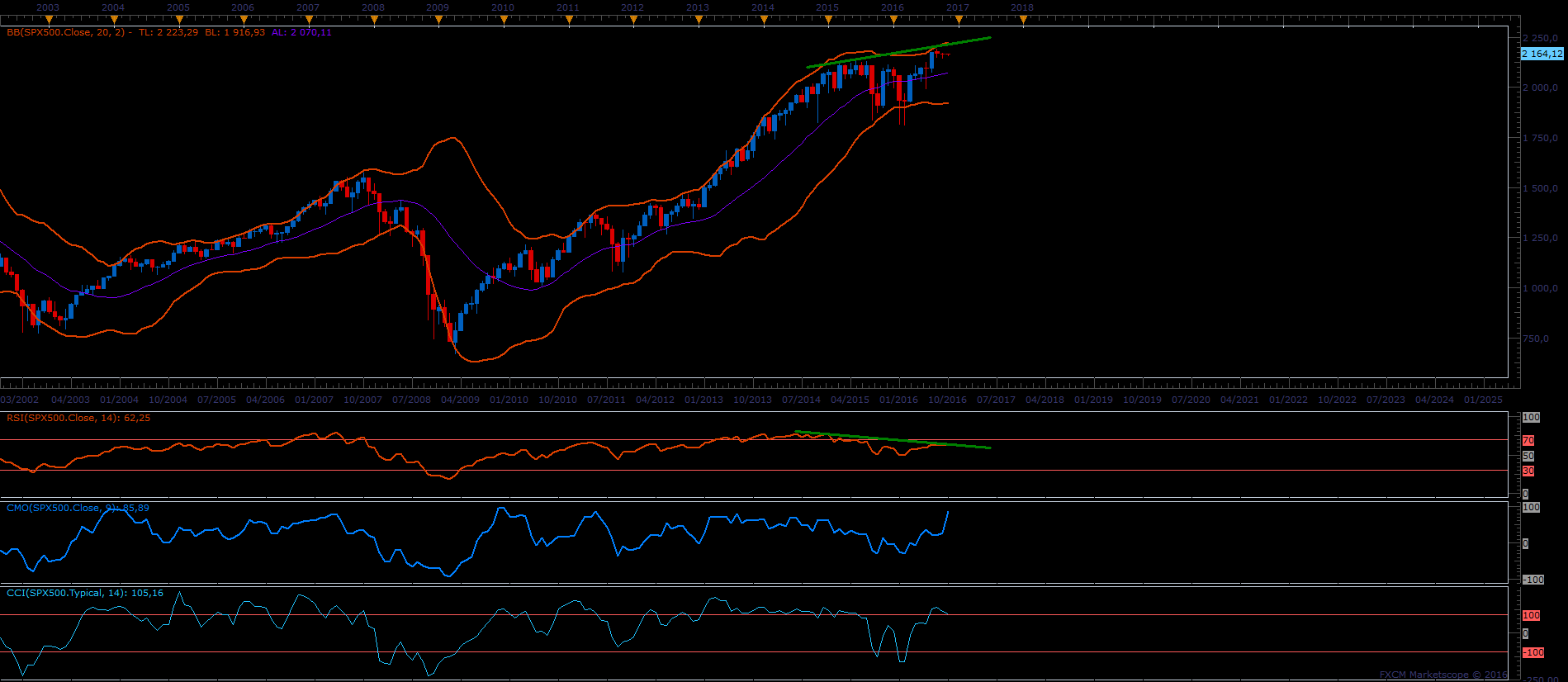This screenshot has height=682, width=1568.
Task: Click the current price tag 2 164,12
Action: (x=1542, y=54)
